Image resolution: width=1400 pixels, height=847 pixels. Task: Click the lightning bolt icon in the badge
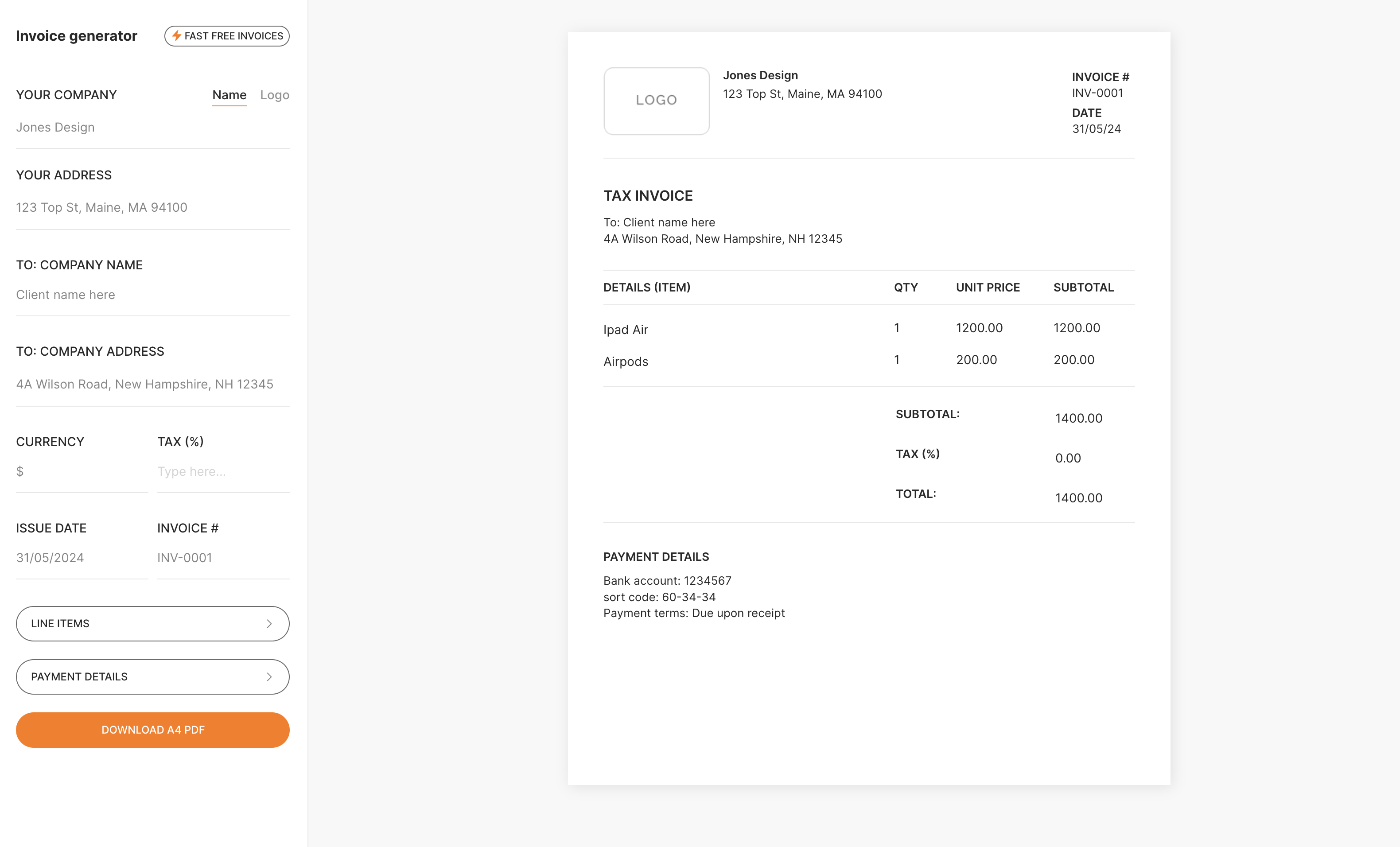pyautogui.click(x=177, y=36)
